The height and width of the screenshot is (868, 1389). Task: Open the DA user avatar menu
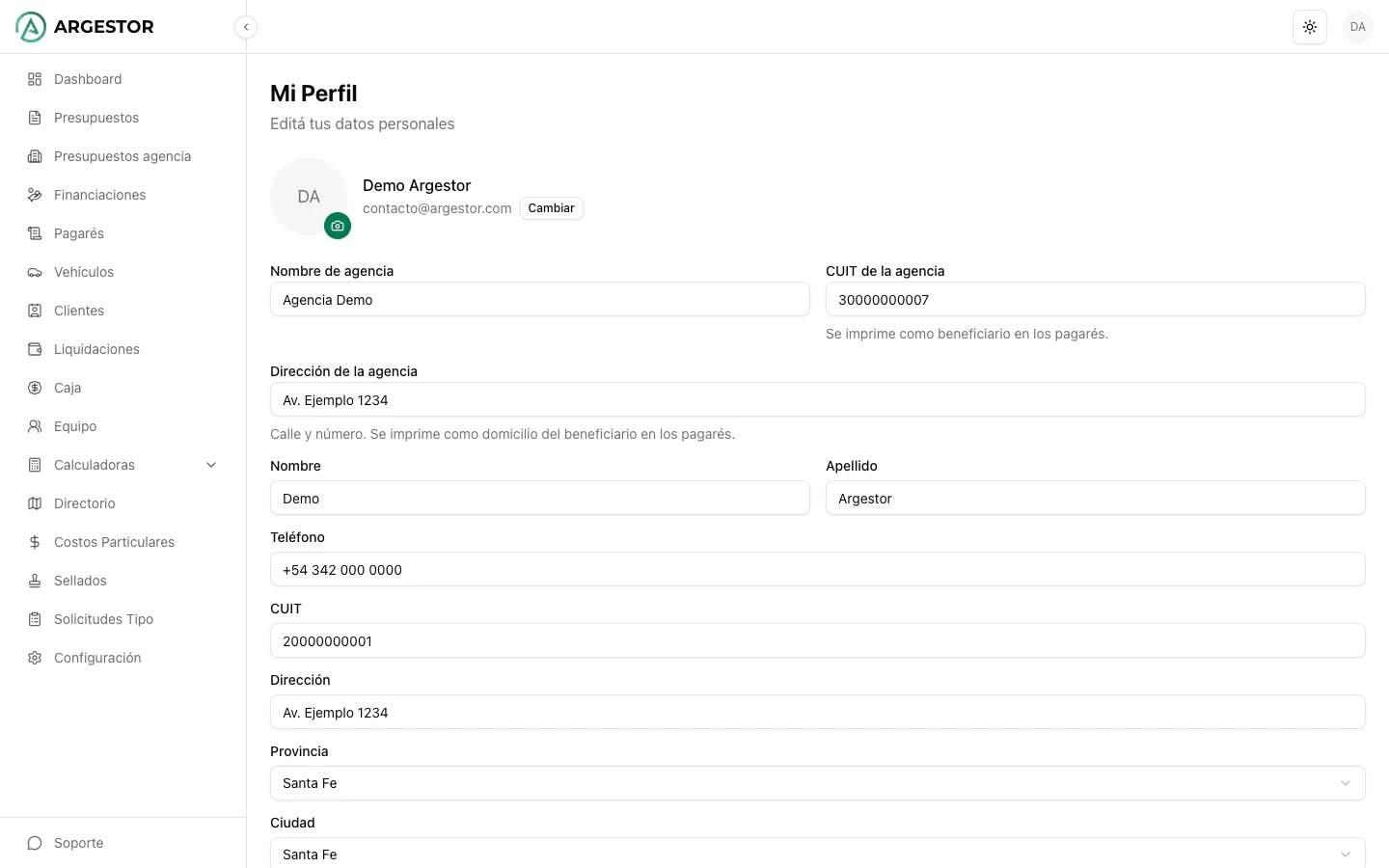click(1358, 27)
